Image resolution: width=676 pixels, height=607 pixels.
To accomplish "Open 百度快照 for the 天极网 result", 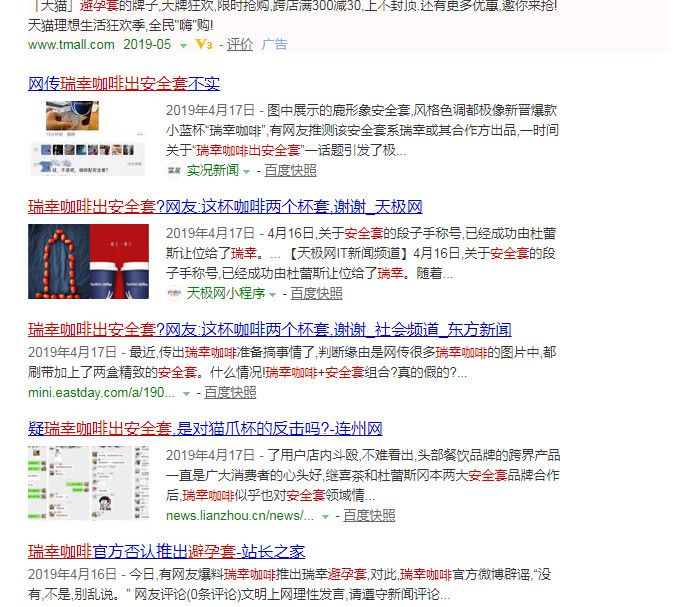I will [x=316, y=294].
